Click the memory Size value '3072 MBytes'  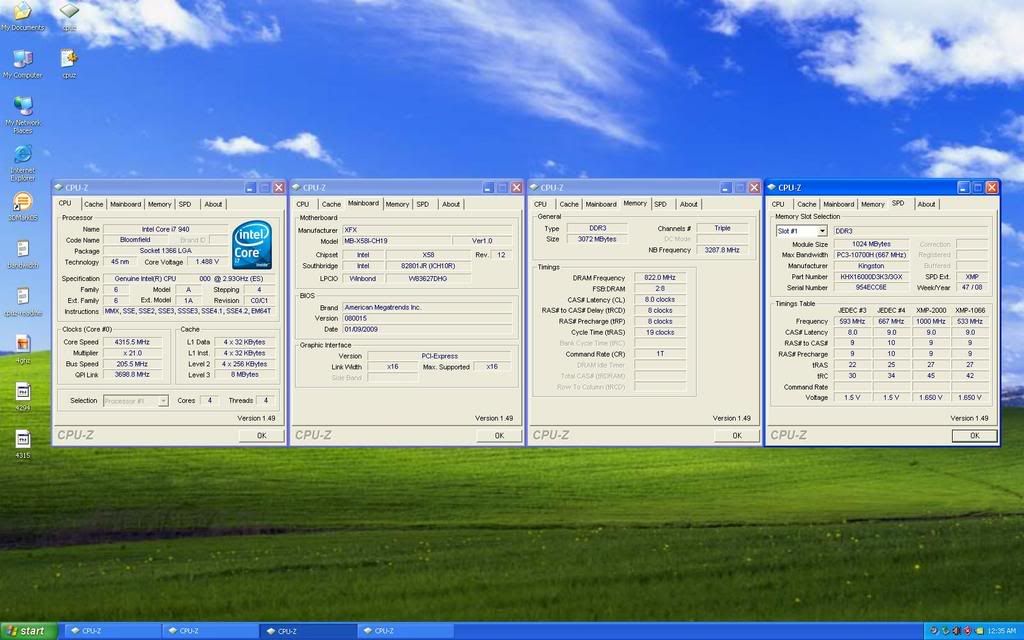(597, 240)
